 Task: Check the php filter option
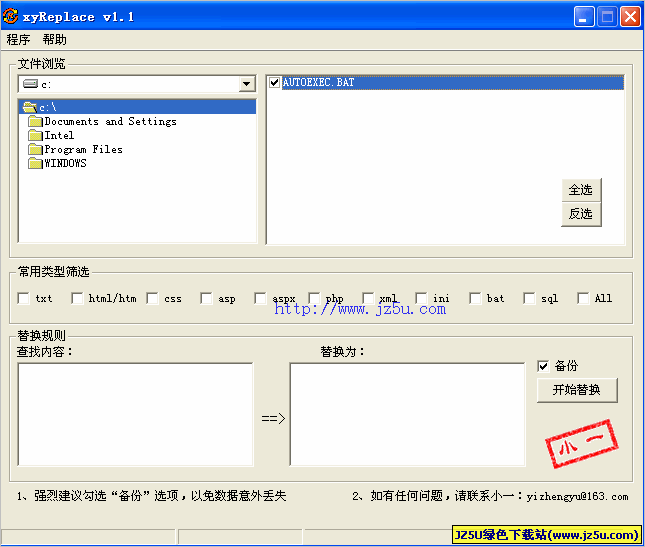click(x=314, y=298)
